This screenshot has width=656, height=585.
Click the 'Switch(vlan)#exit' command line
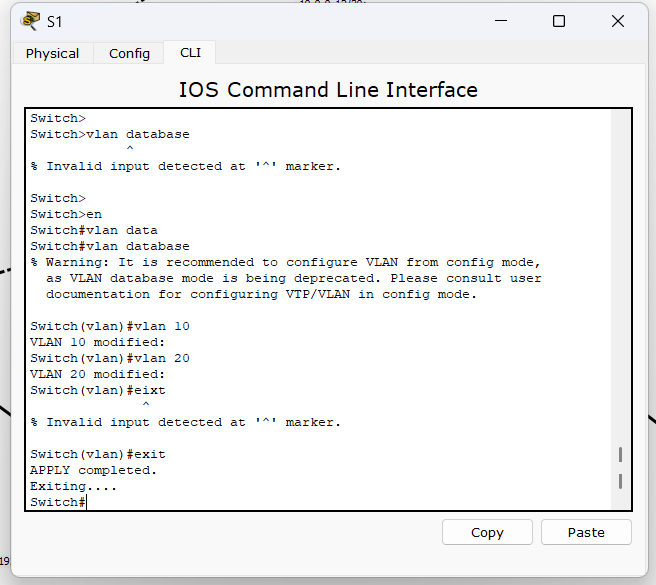(x=97, y=454)
